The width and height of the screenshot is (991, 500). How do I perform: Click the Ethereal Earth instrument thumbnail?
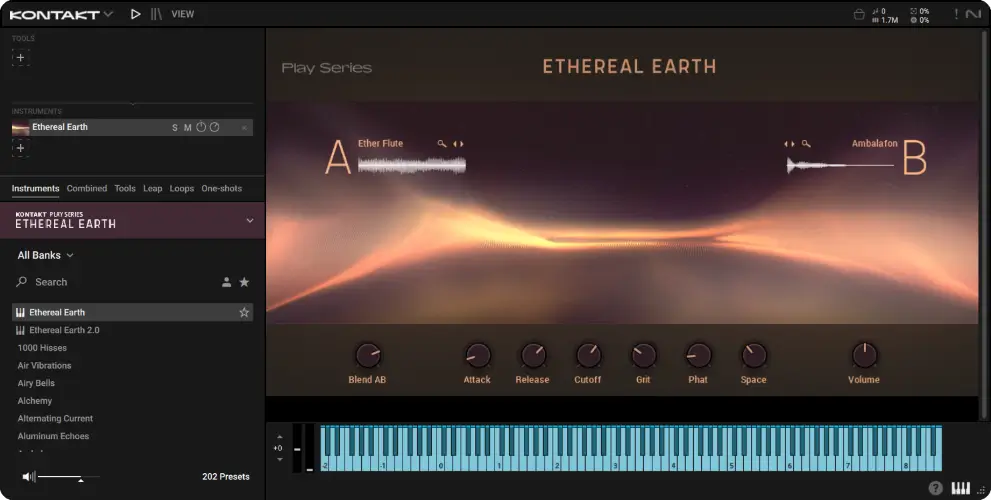tap(20, 128)
